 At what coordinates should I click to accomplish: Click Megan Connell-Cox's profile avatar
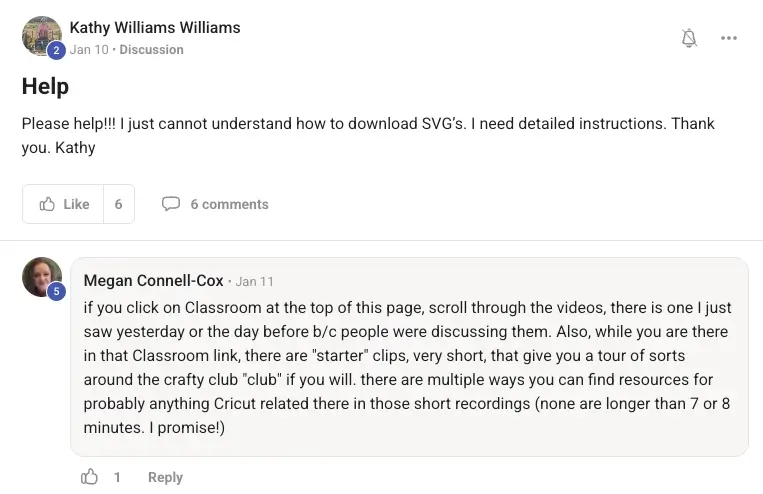click(41, 276)
